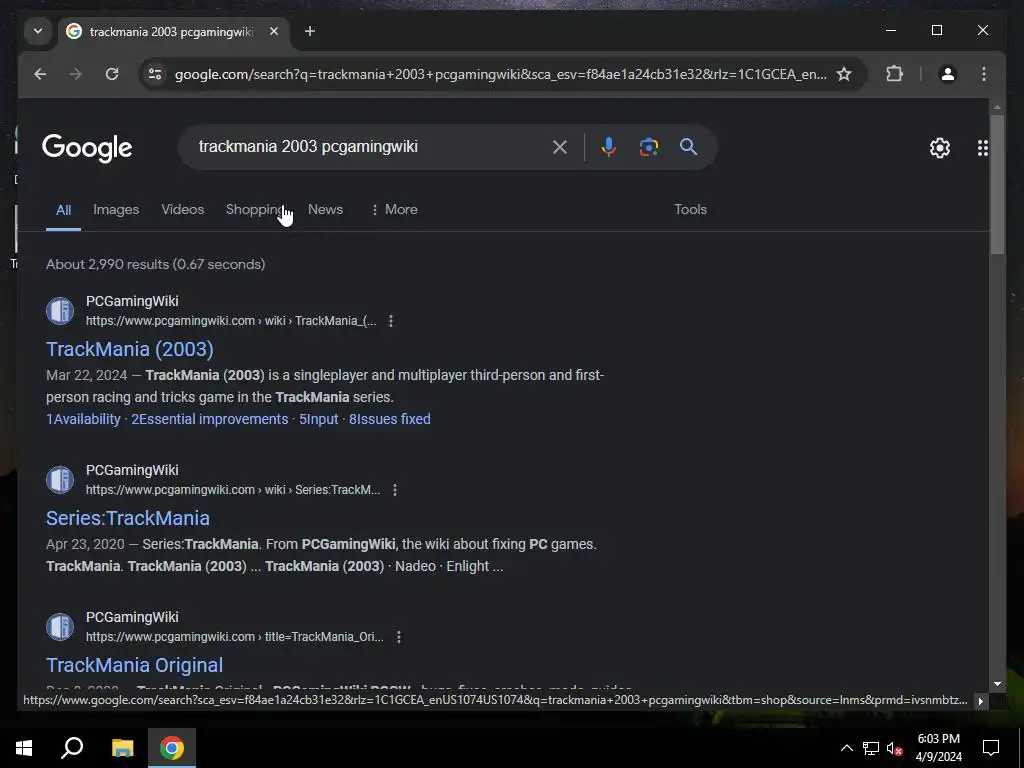Open site information icon in address bar
The width and height of the screenshot is (1024, 768).
click(x=155, y=74)
